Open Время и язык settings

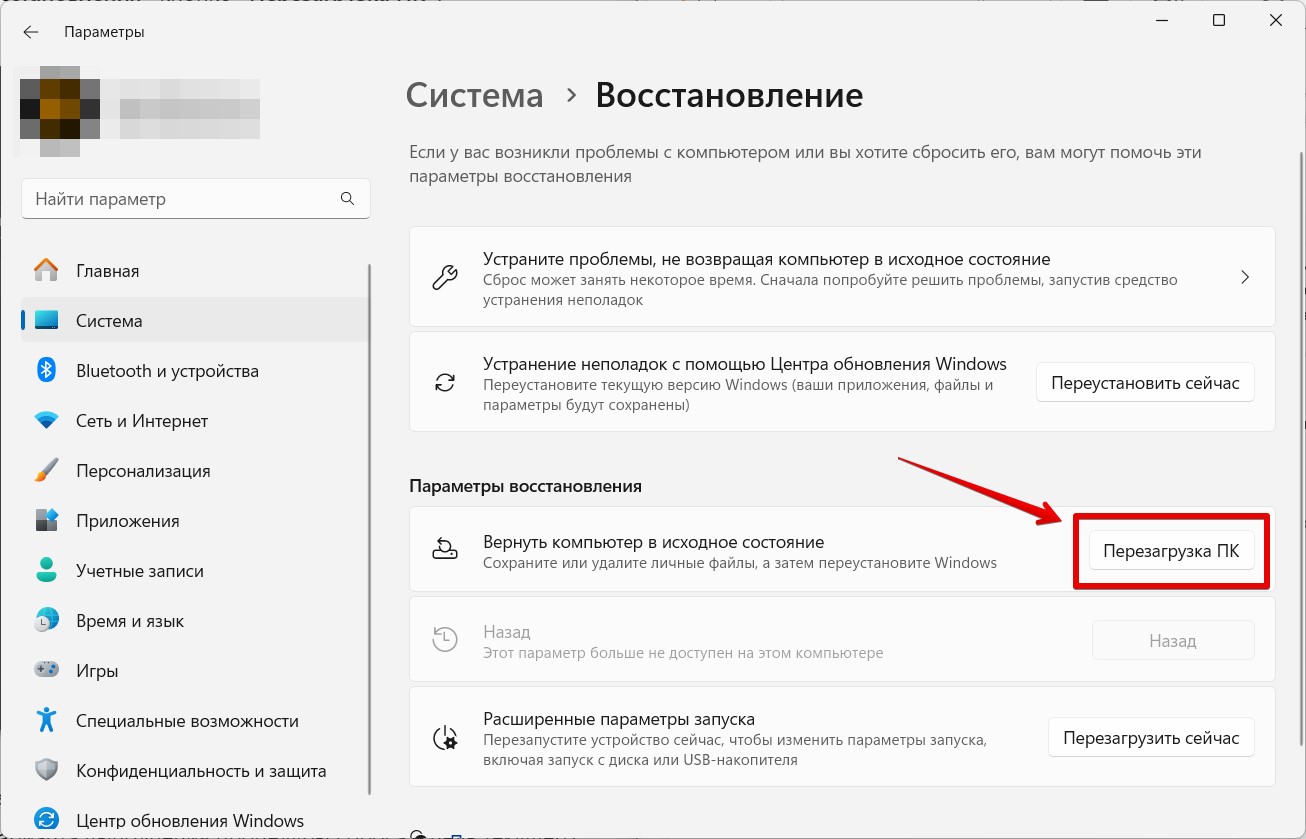click(x=195, y=621)
